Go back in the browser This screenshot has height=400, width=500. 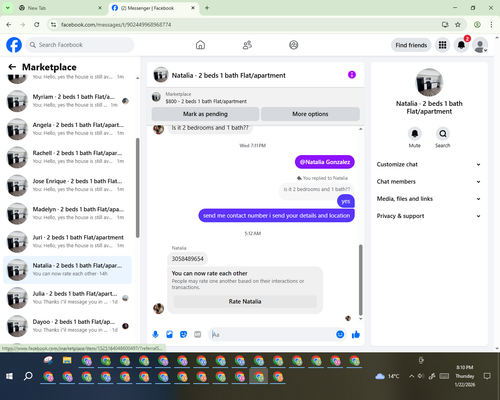(9, 24)
